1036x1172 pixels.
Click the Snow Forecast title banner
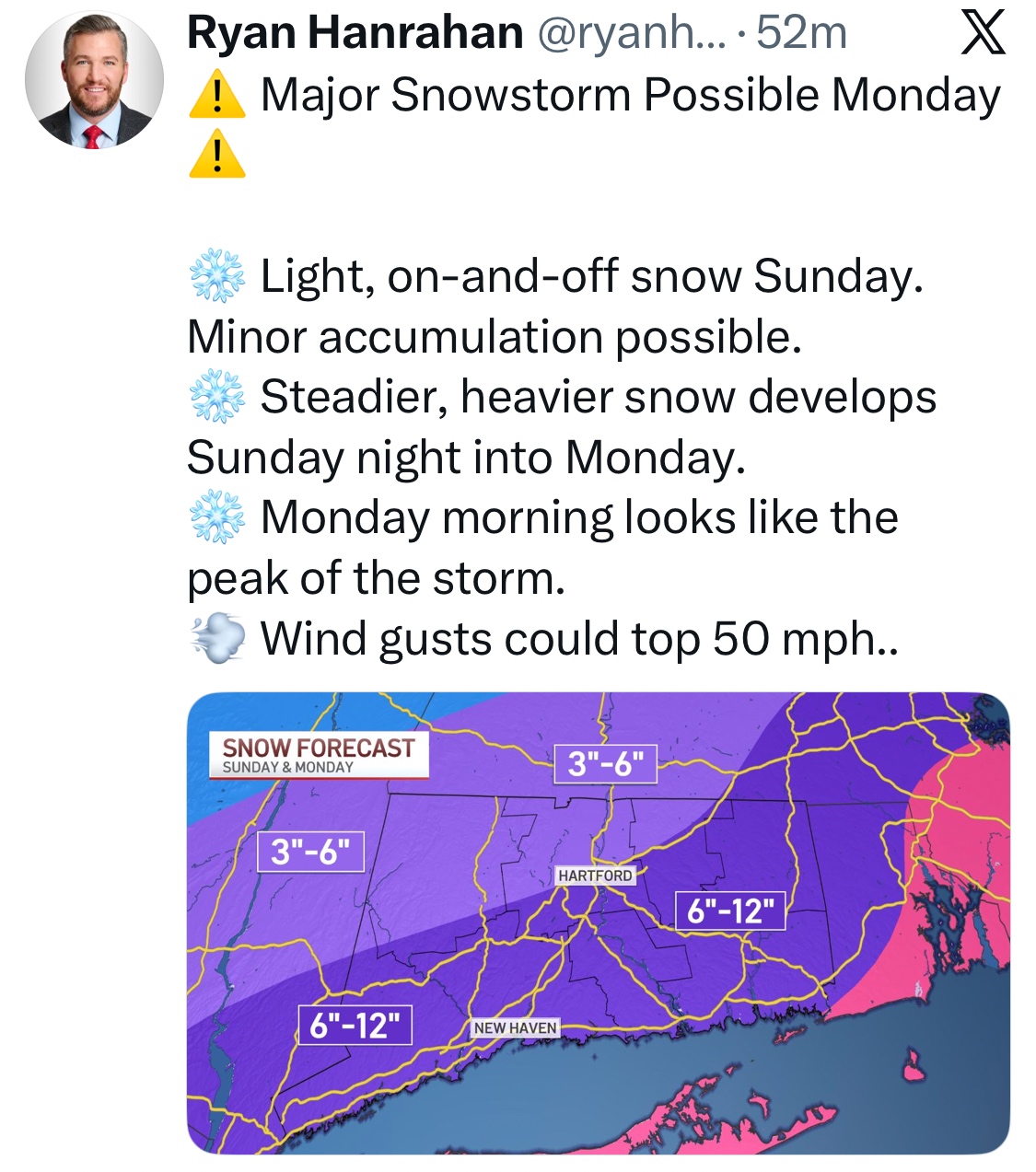[319, 755]
